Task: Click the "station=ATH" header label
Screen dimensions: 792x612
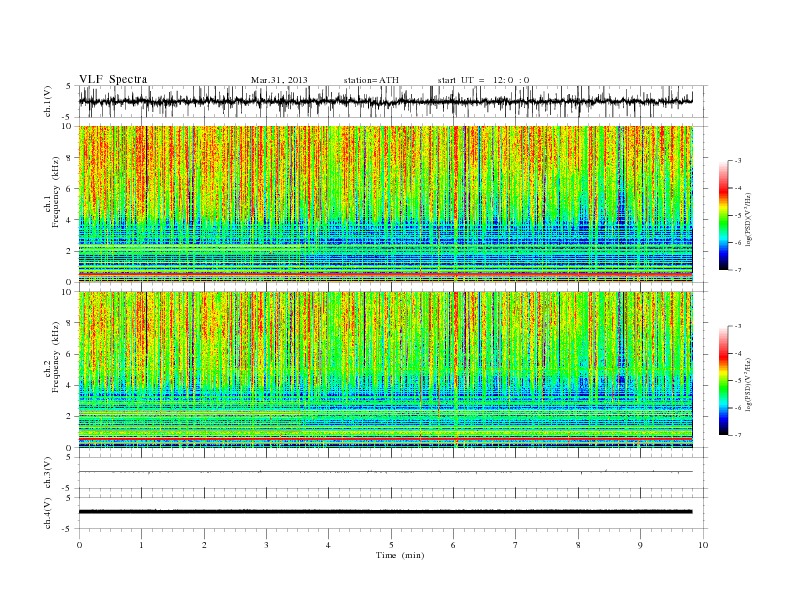Action: click(371, 80)
